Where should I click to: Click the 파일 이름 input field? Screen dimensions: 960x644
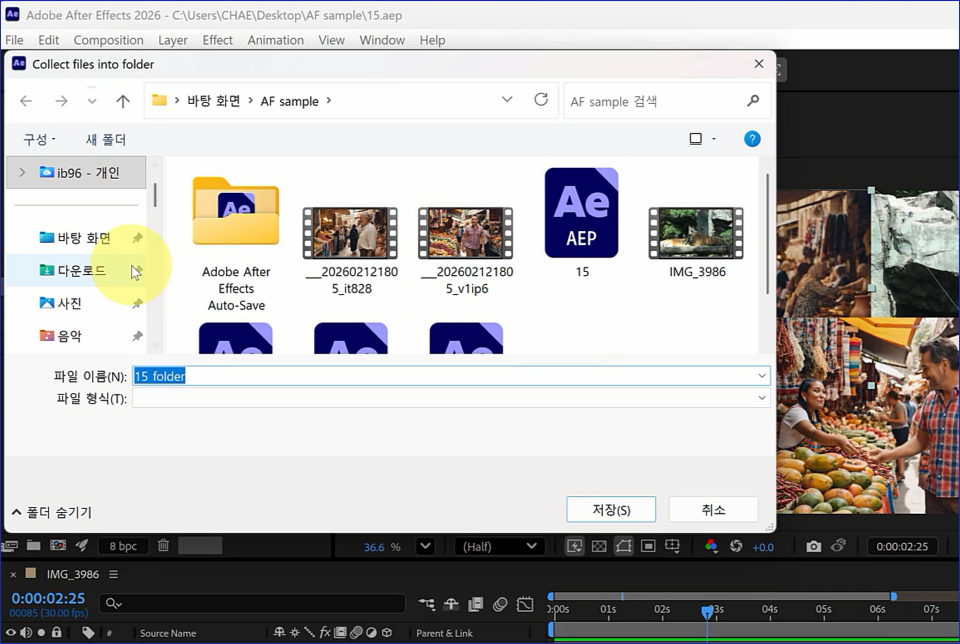tap(450, 376)
